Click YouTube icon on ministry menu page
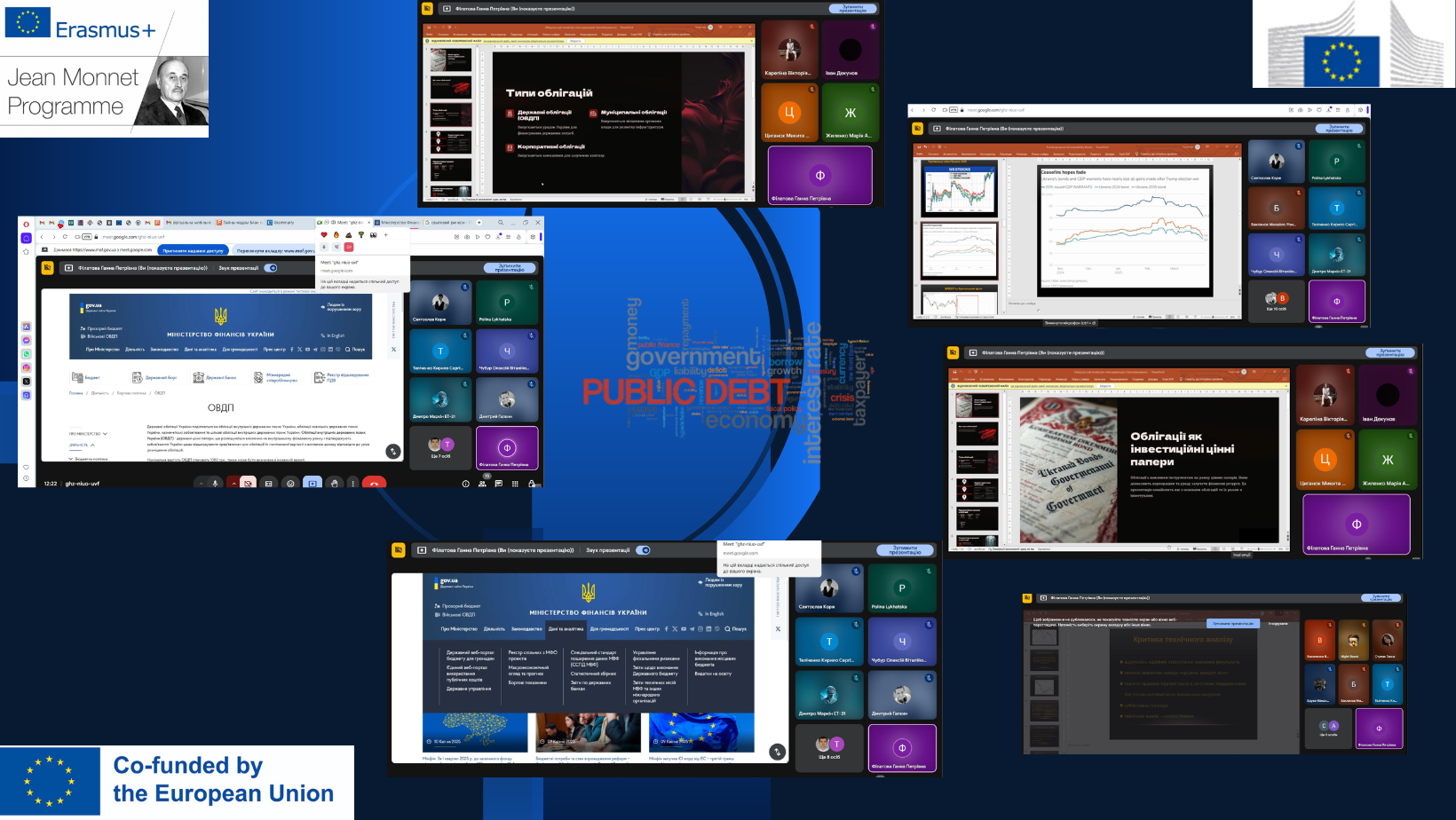Screen dimensions: 1456x820 tap(684, 628)
